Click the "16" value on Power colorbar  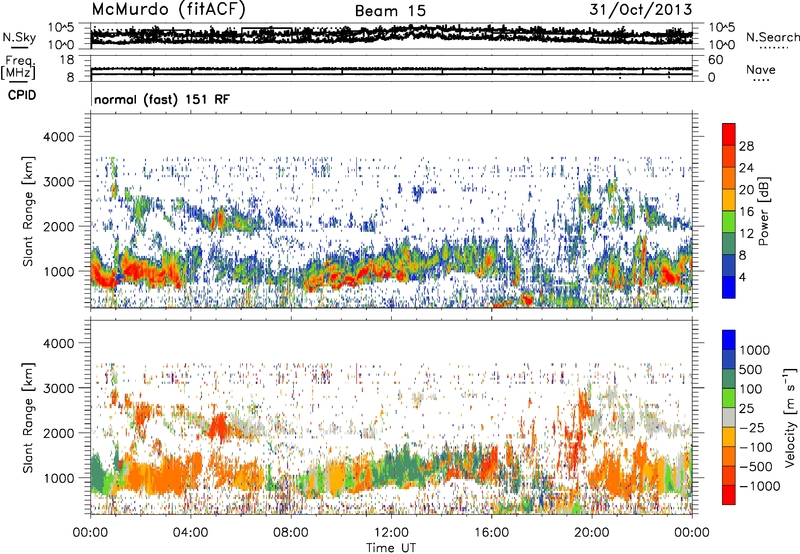coord(746,212)
